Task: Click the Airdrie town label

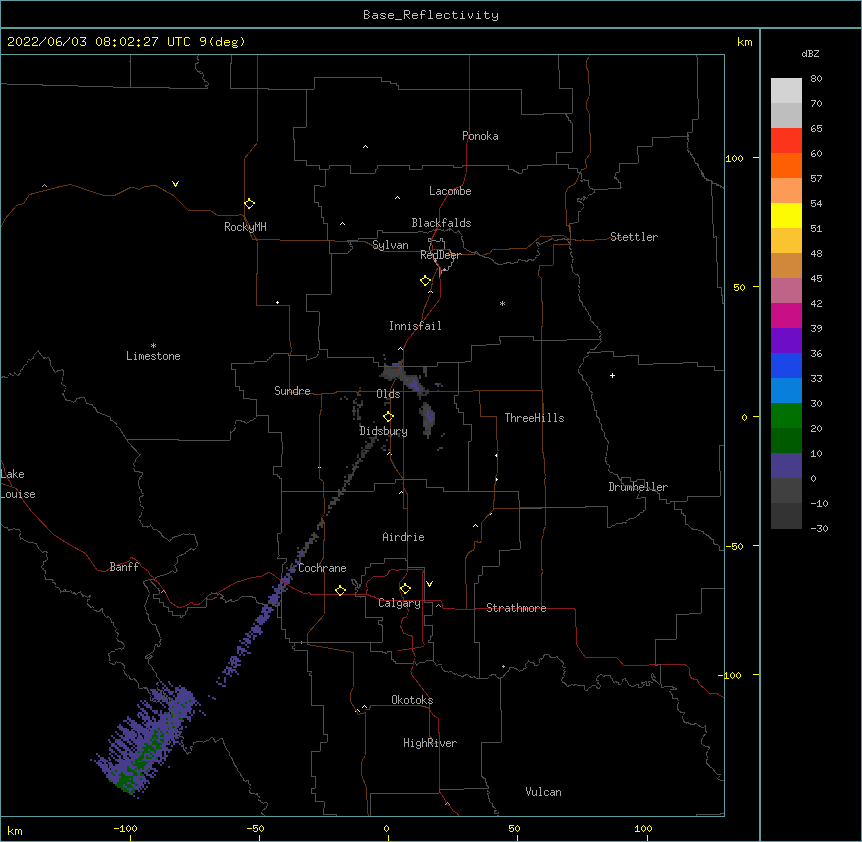Action: pos(403,537)
